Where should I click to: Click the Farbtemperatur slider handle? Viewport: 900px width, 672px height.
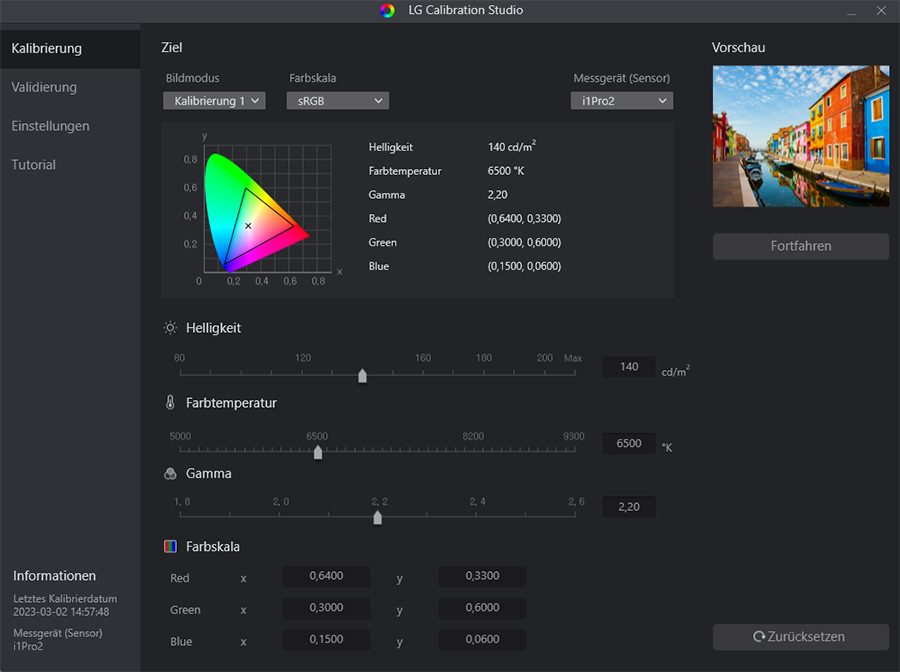point(318,452)
